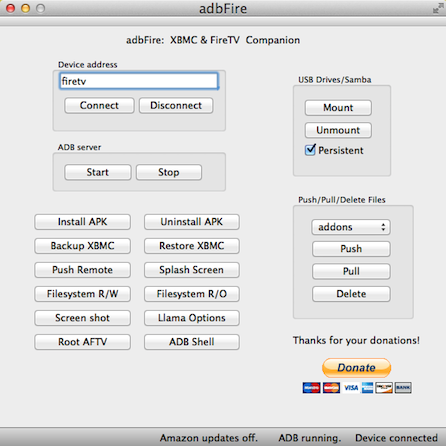Viewport: 446px width, 446px height.
Task: Mount the USB drive
Action: [x=338, y=108]
